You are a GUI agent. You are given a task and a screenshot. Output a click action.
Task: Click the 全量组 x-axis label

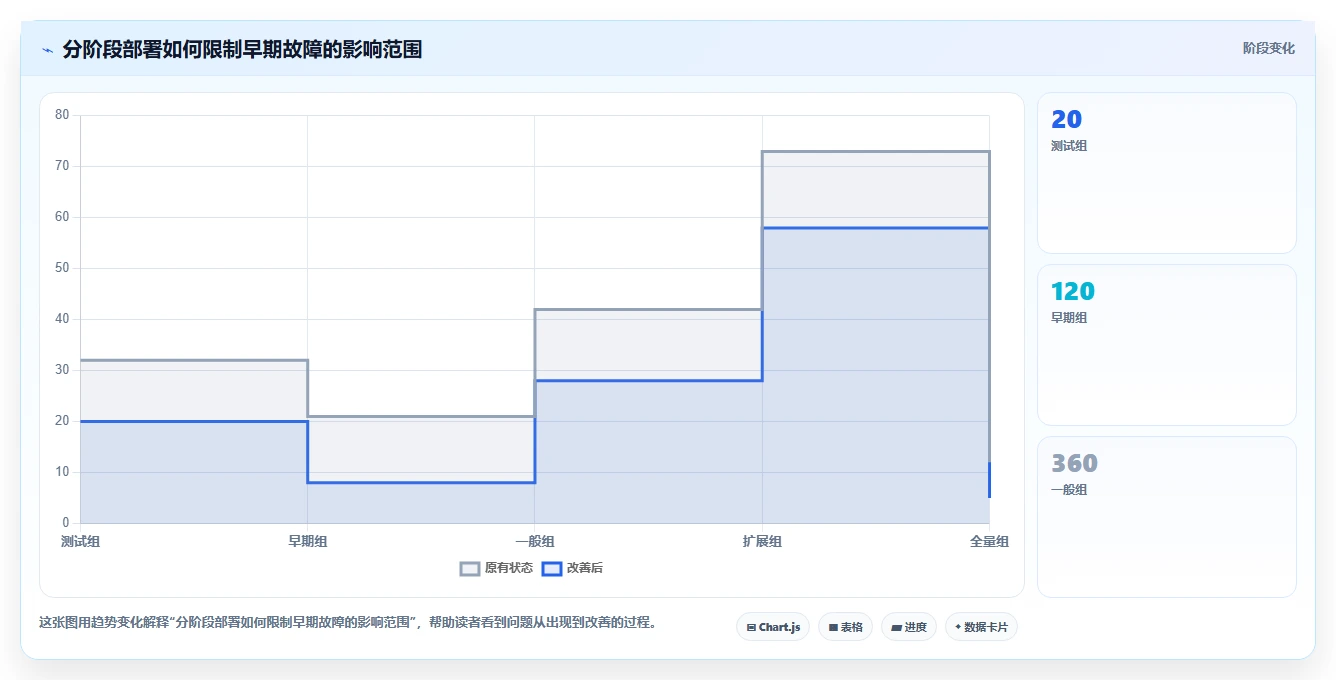(989, 541)
